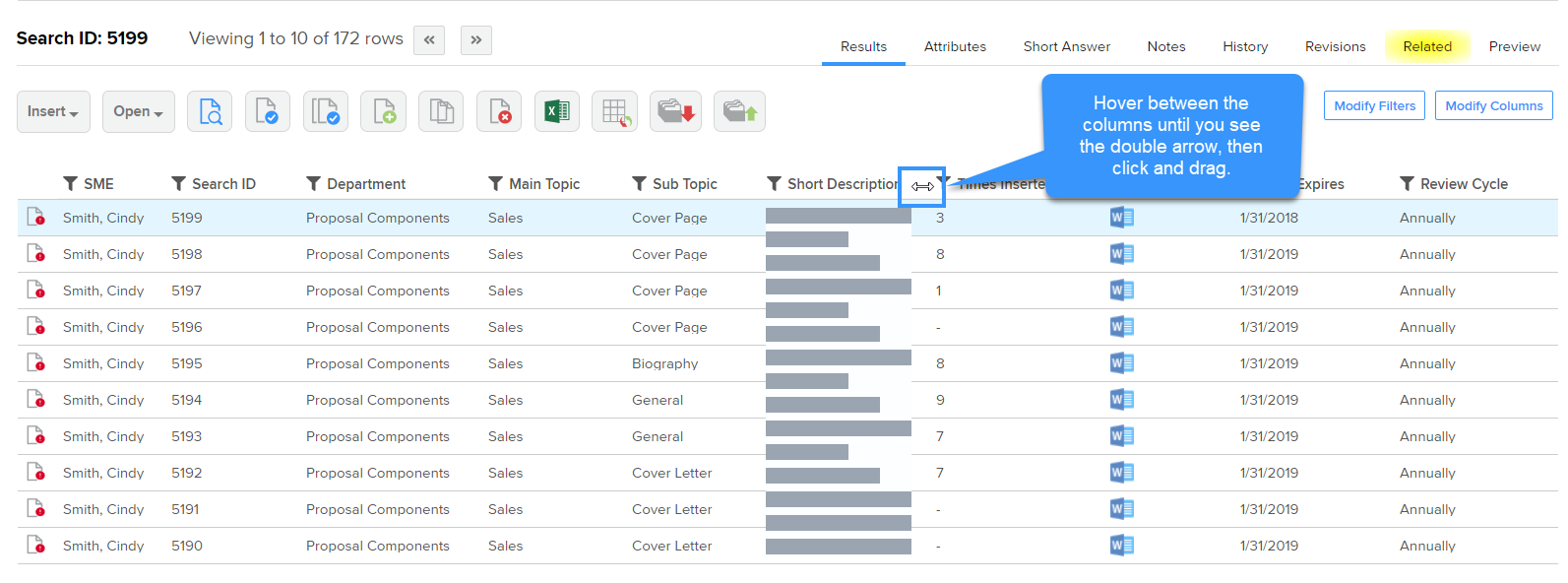Switch to the Notes tab
Screen dimensions: 1568x583
click(1166, 46)
